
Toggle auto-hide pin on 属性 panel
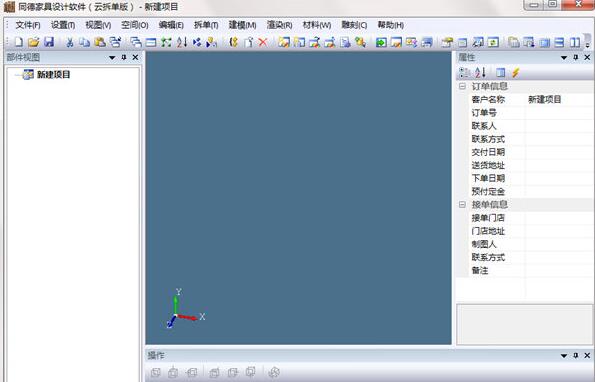coord(576,57)
